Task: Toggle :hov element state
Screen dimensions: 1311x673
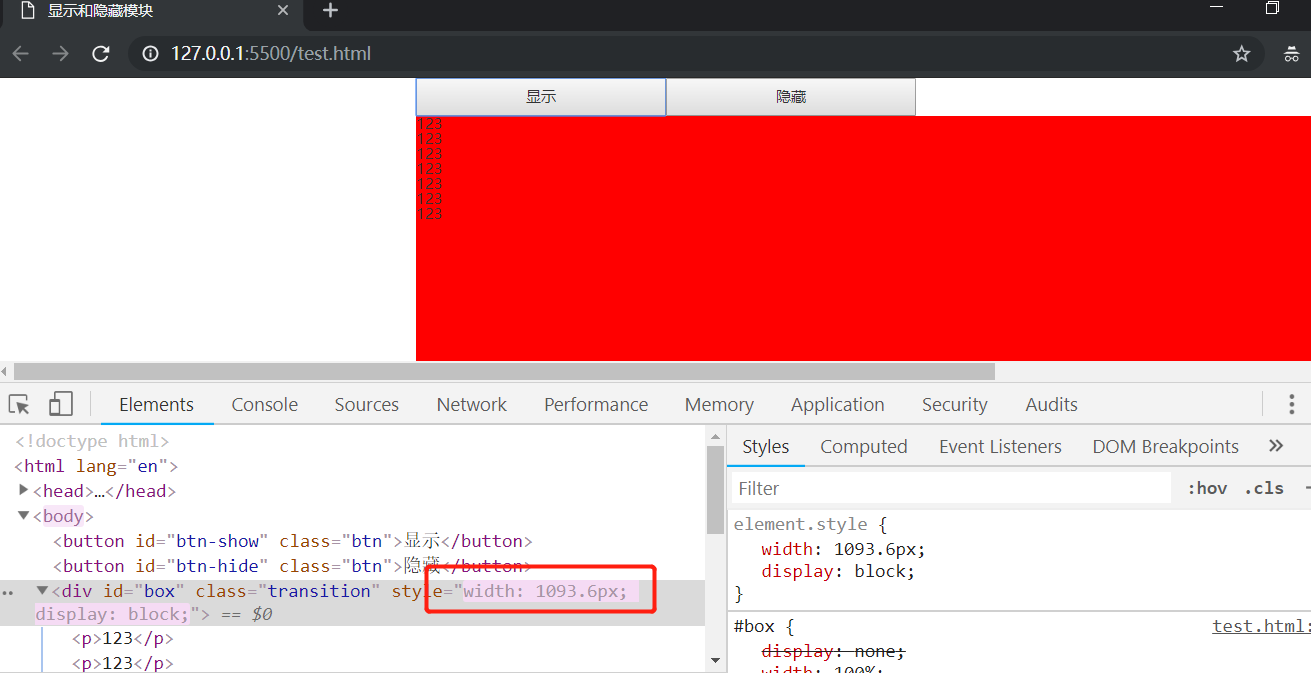Action: [x=1207, y=488]
